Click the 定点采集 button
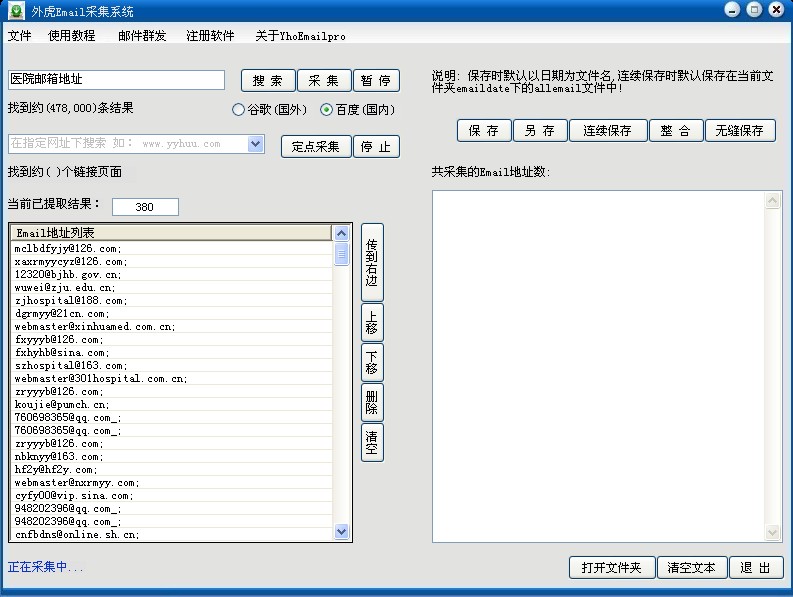Viewport: 793px width, 597px height. (x=316, y=147)
